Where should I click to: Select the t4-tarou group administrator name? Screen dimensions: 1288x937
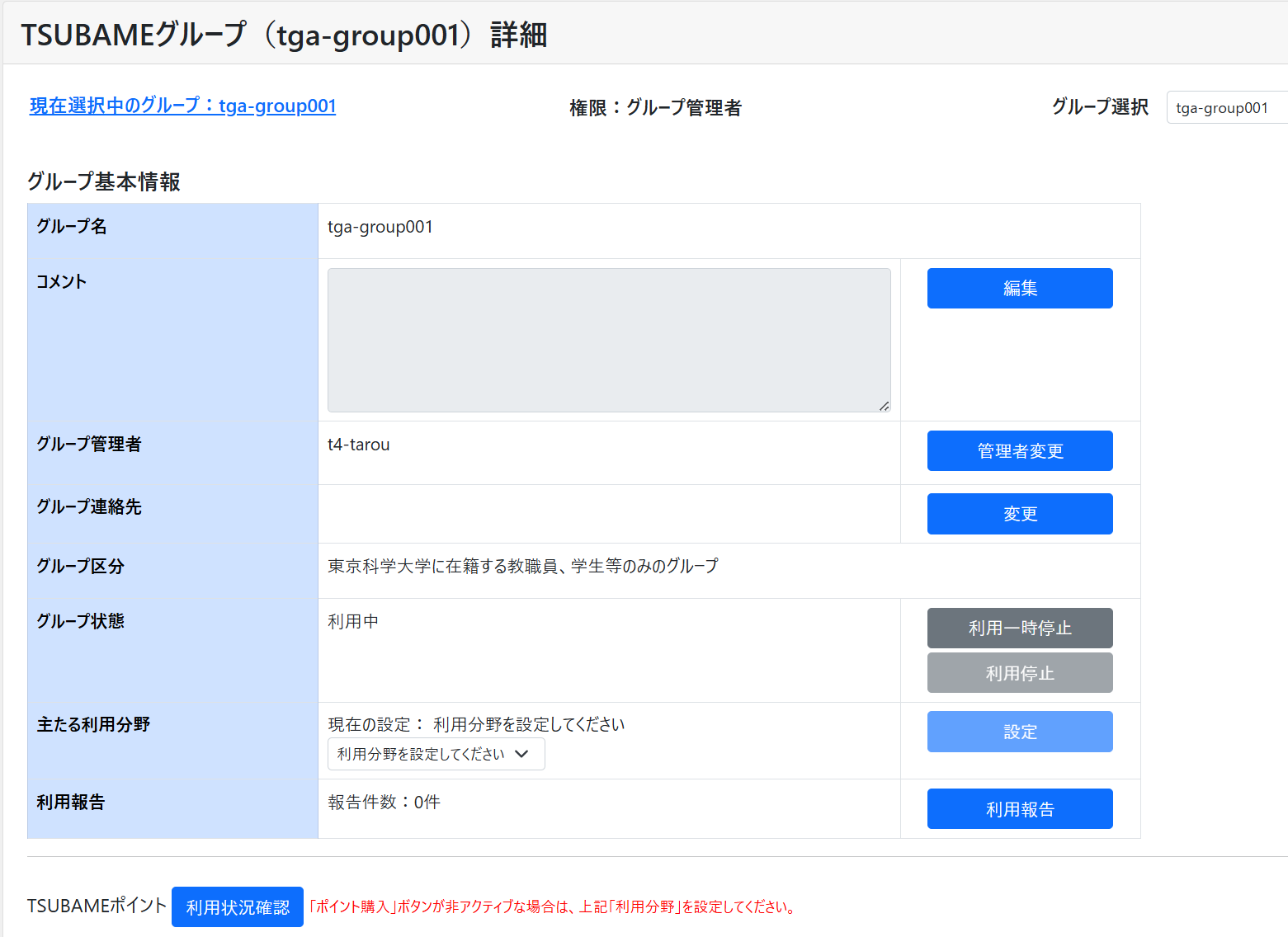358,445
